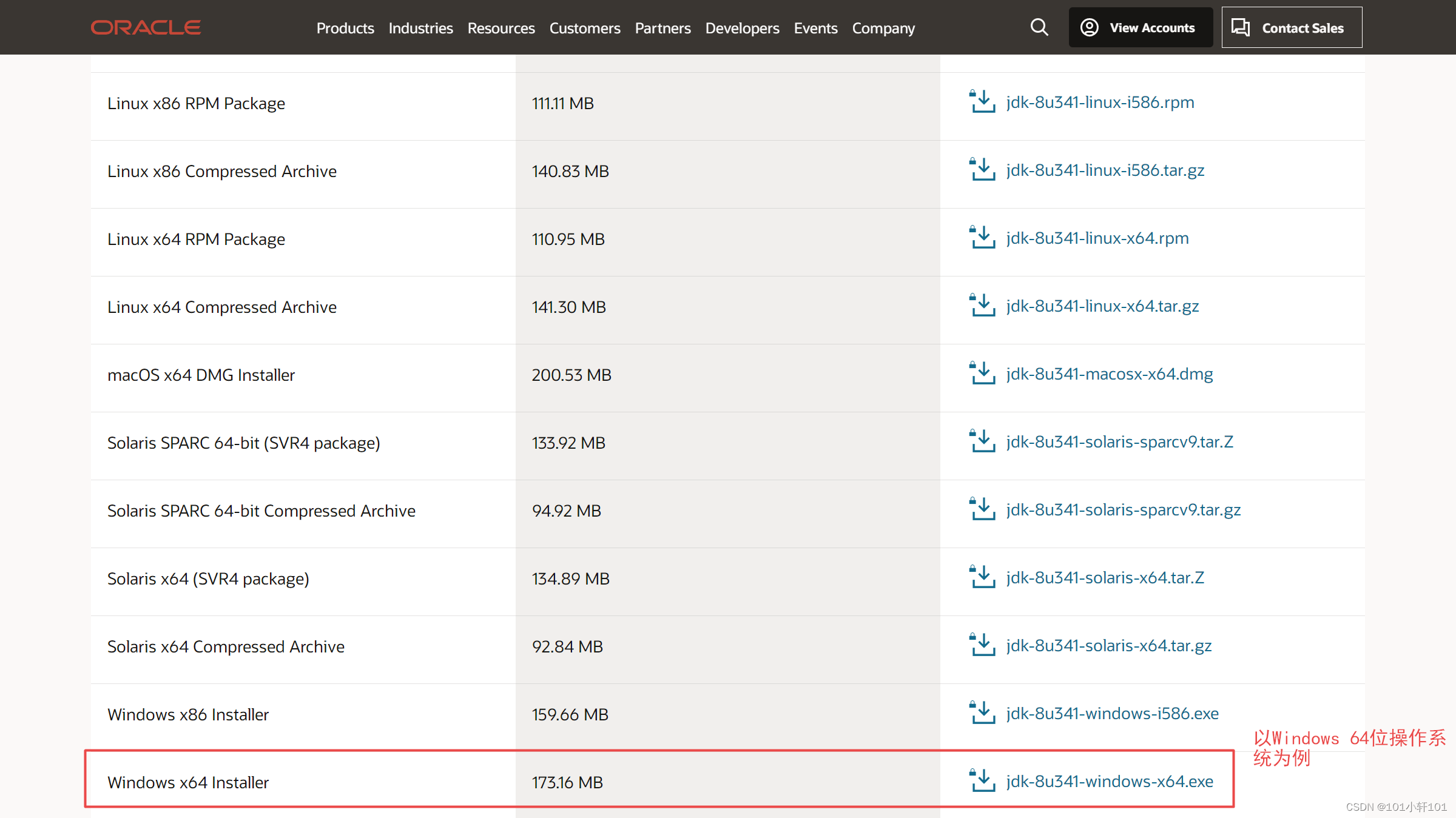Download jdk-8u341-windows-x64.exe link
The width and height of the screenshot is (1456, 818).
(1110, 782)
